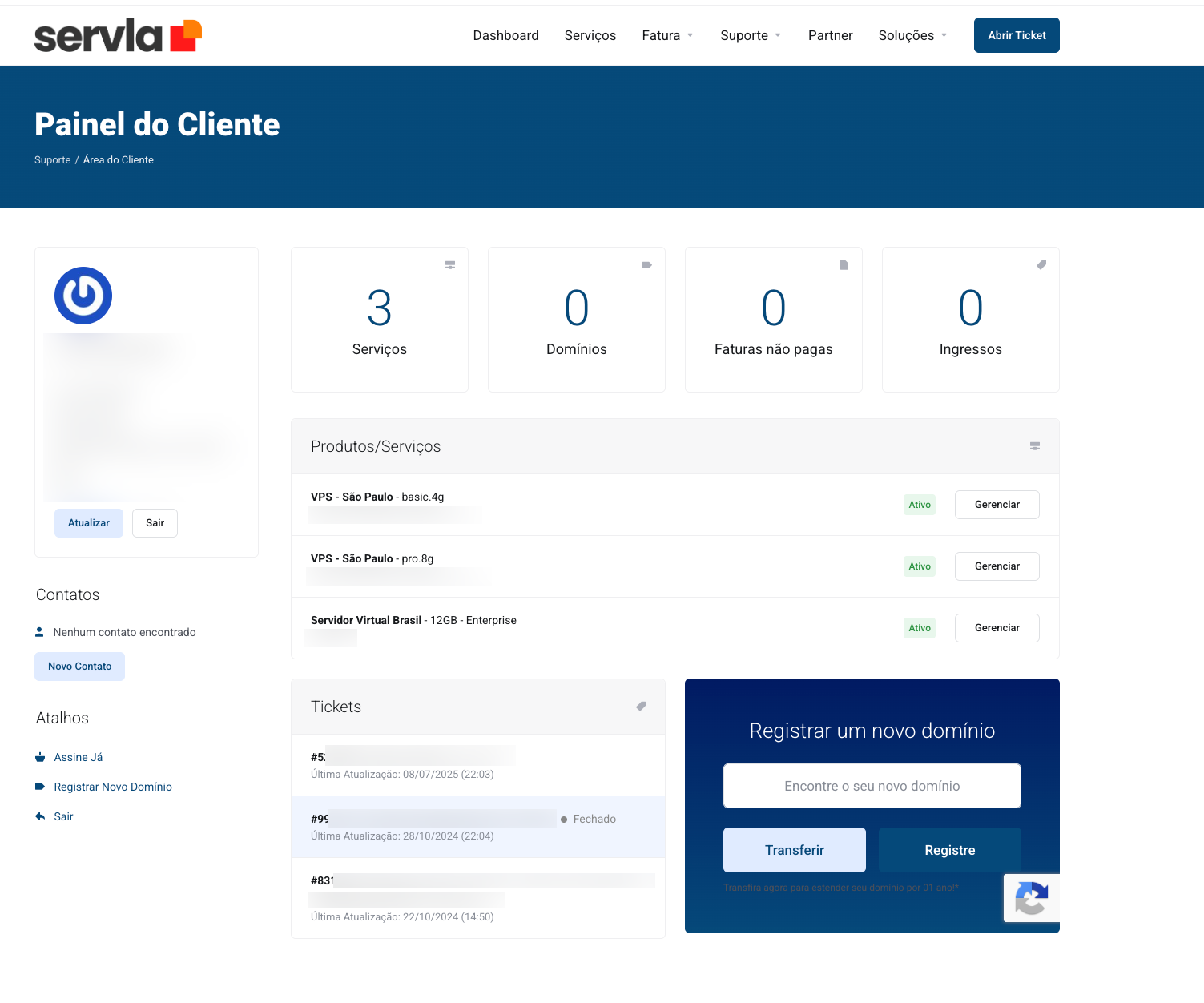The width and height of the screenshot is (1204, 1003).
Task: Click the Produtos/Serviços panel header icon
Action: pyautogui.click(x=1035, y=446)
